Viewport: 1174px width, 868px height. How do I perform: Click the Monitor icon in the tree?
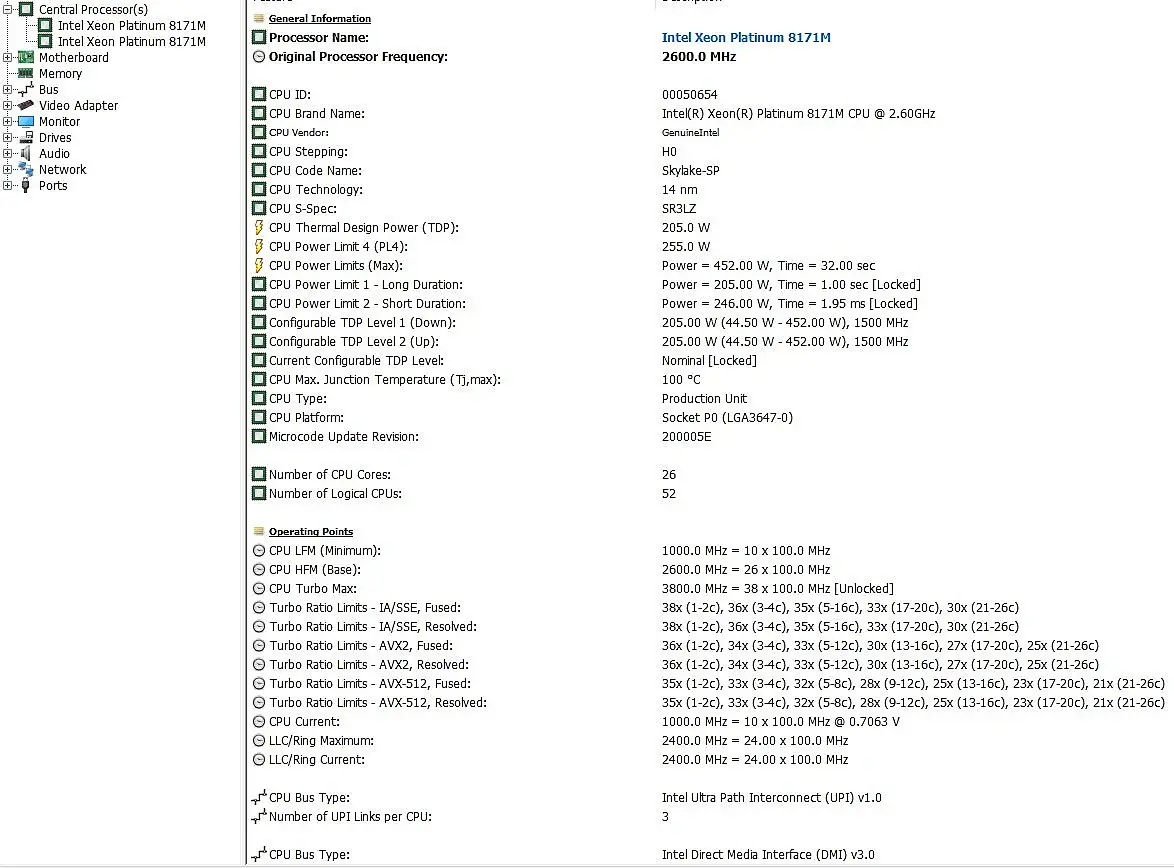(x=25, y=121)
